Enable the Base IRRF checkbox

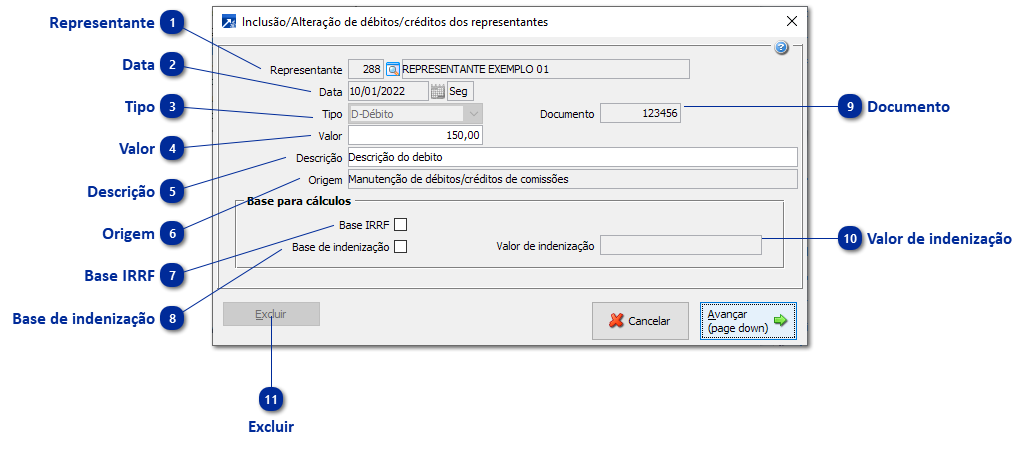click(x=401, y=226)
